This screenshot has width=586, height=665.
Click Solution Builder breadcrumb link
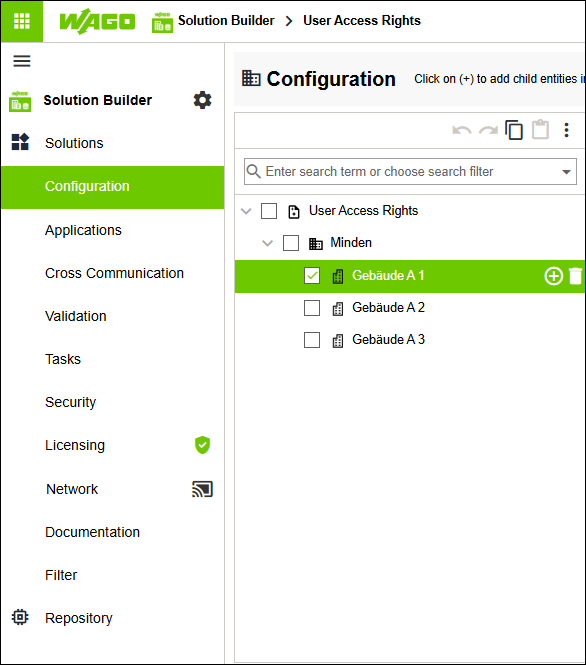226,20
